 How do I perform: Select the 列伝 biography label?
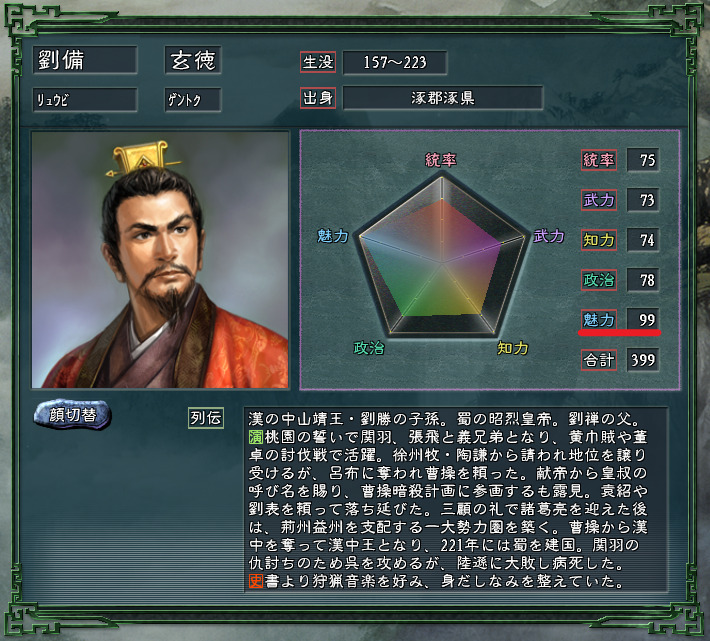coord(206,417)
